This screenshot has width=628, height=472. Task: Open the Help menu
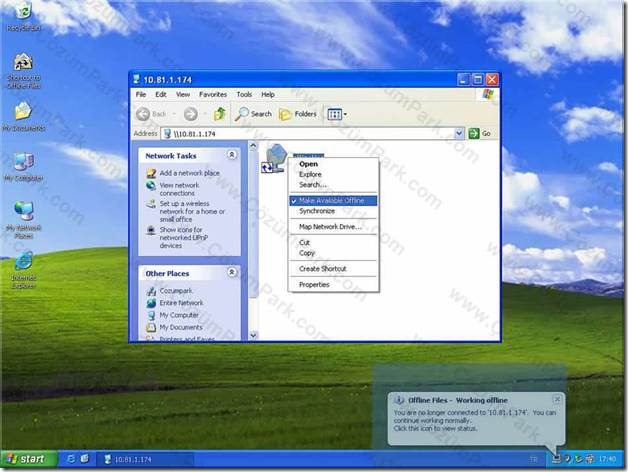tap(268, 95)
